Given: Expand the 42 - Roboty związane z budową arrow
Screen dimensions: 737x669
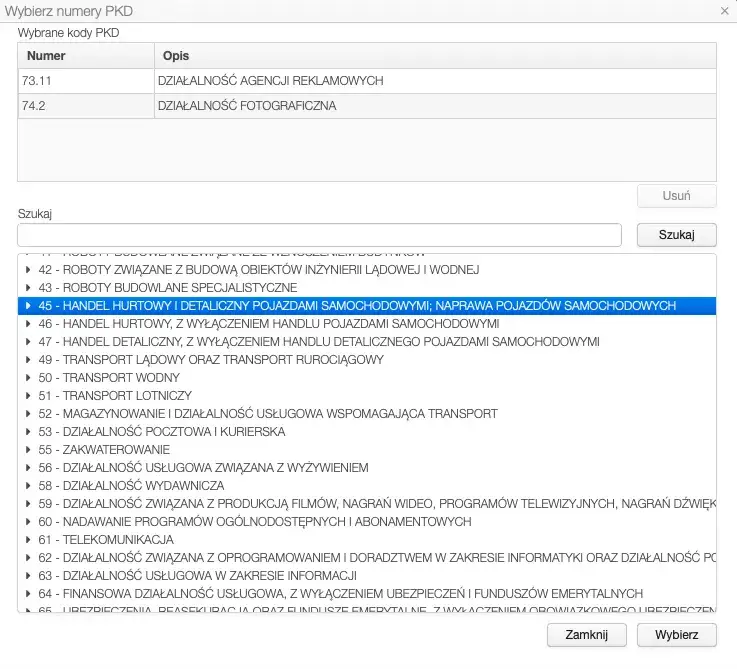Looking at the screenshot, I should pos(29,270).
